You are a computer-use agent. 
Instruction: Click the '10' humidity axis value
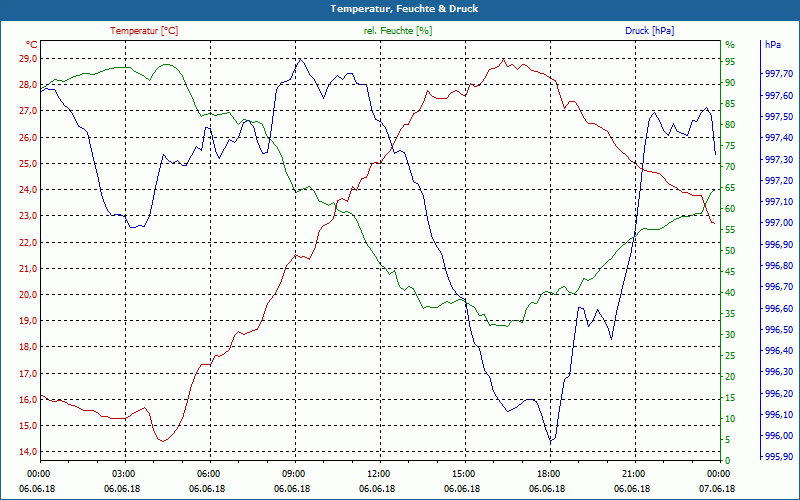coord(730,418)
